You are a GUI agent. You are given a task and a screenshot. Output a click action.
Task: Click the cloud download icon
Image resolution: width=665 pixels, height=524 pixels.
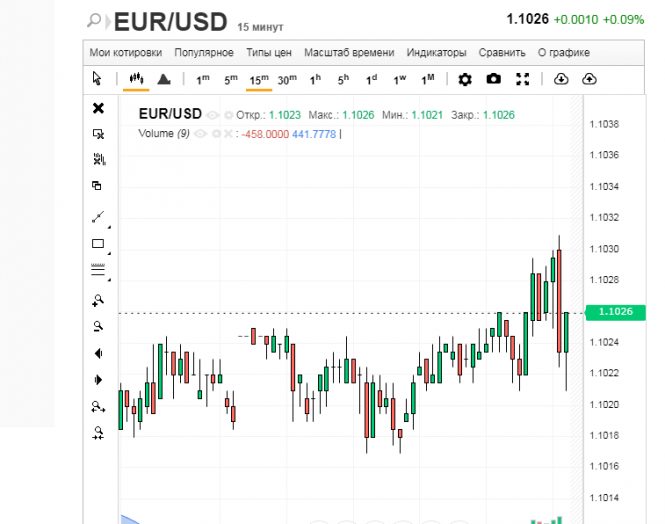[x=561, y=79]
